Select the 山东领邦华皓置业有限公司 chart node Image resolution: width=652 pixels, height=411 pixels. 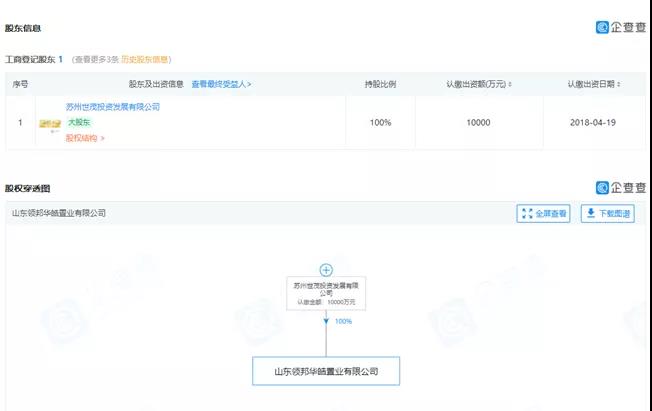[326, 371]
